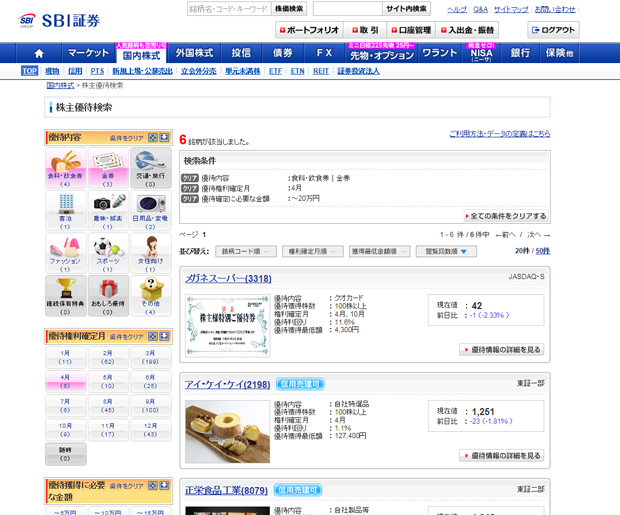Toggle the 12月 month filter
Image resolution: width=620 pixels, height=515 pixels.
[151, 430]
